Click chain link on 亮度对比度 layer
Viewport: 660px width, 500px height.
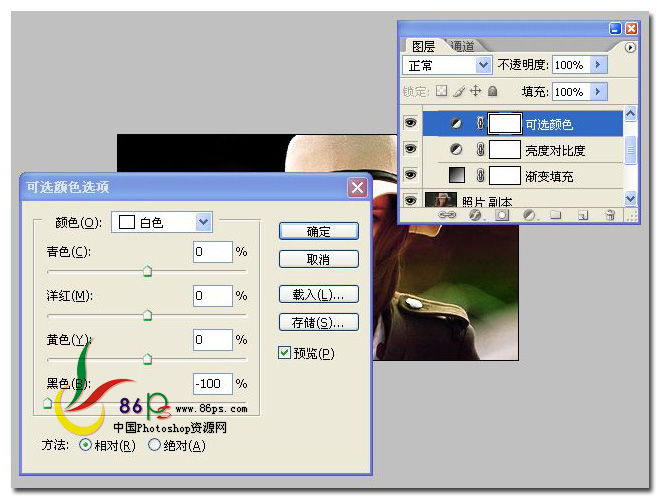click(480, 149)
